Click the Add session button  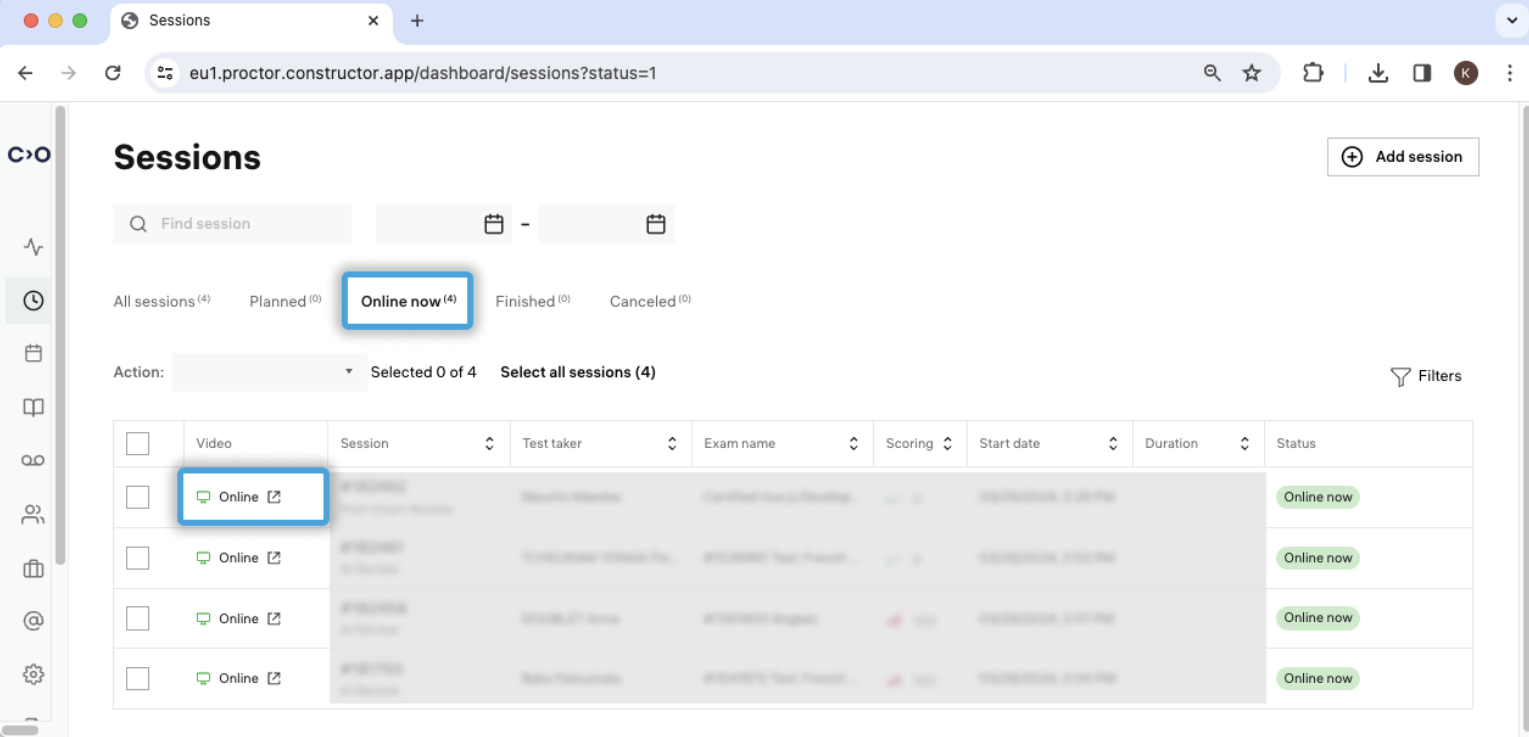click(1402, 157)
